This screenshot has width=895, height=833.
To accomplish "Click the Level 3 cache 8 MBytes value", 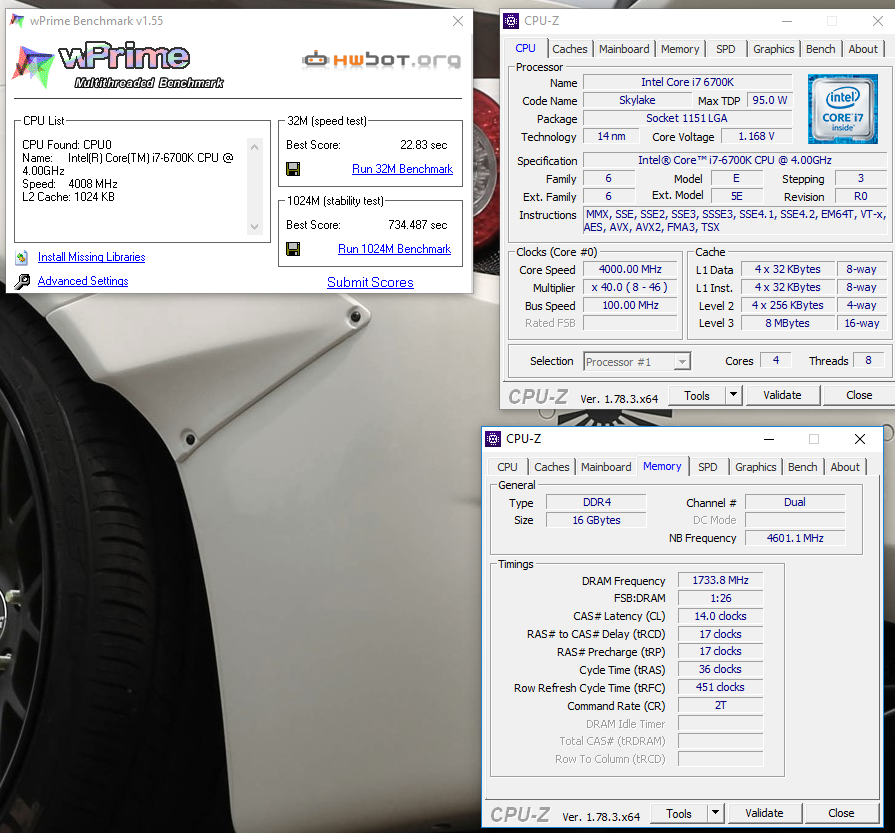I will pos(787,323).
